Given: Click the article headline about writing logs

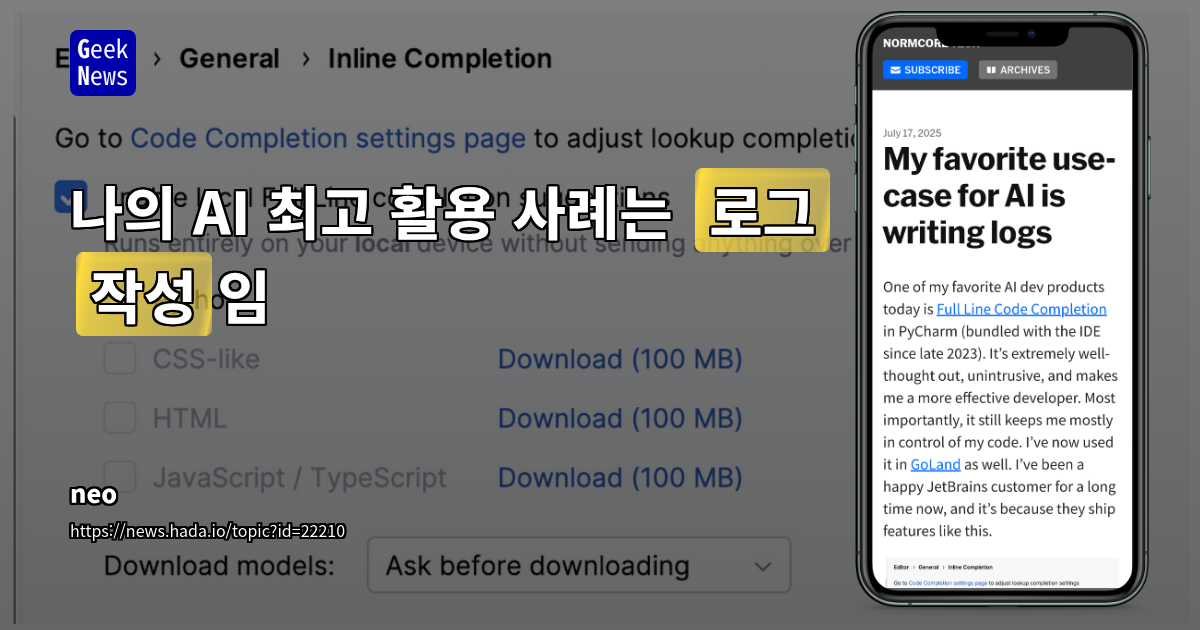Looking at the screenshot, I should pos(999,196).
